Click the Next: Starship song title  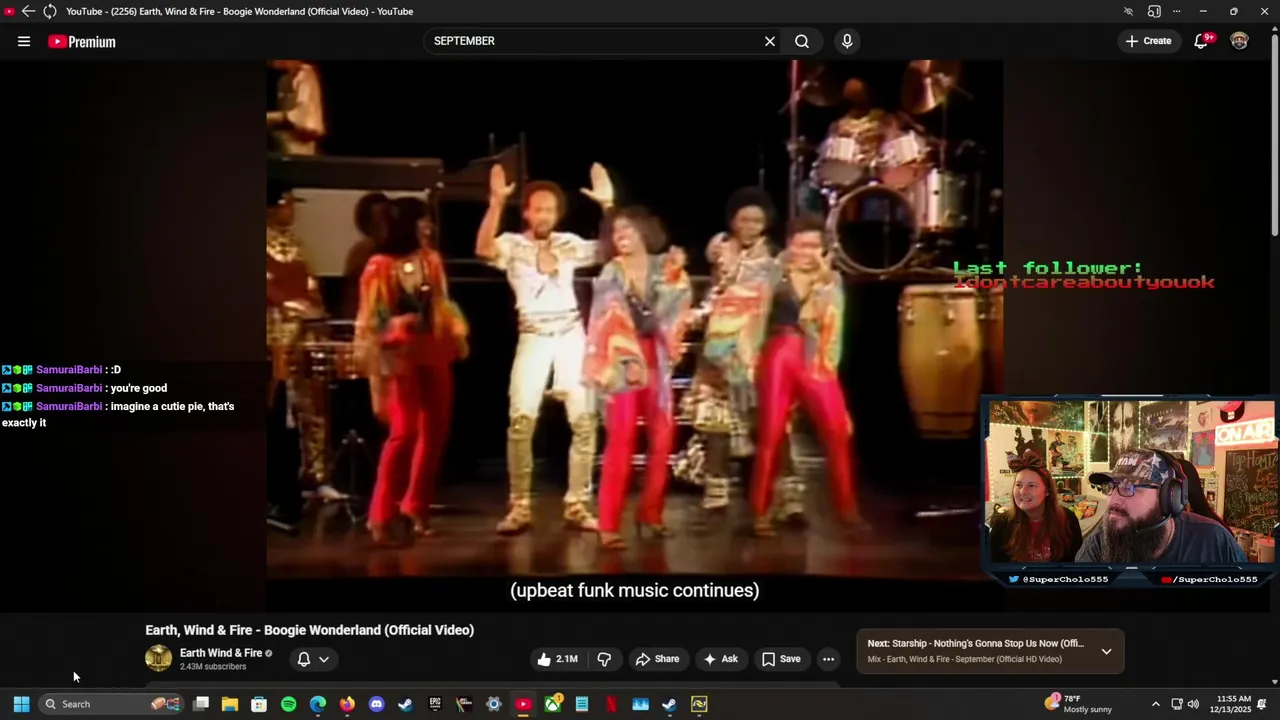975,644
